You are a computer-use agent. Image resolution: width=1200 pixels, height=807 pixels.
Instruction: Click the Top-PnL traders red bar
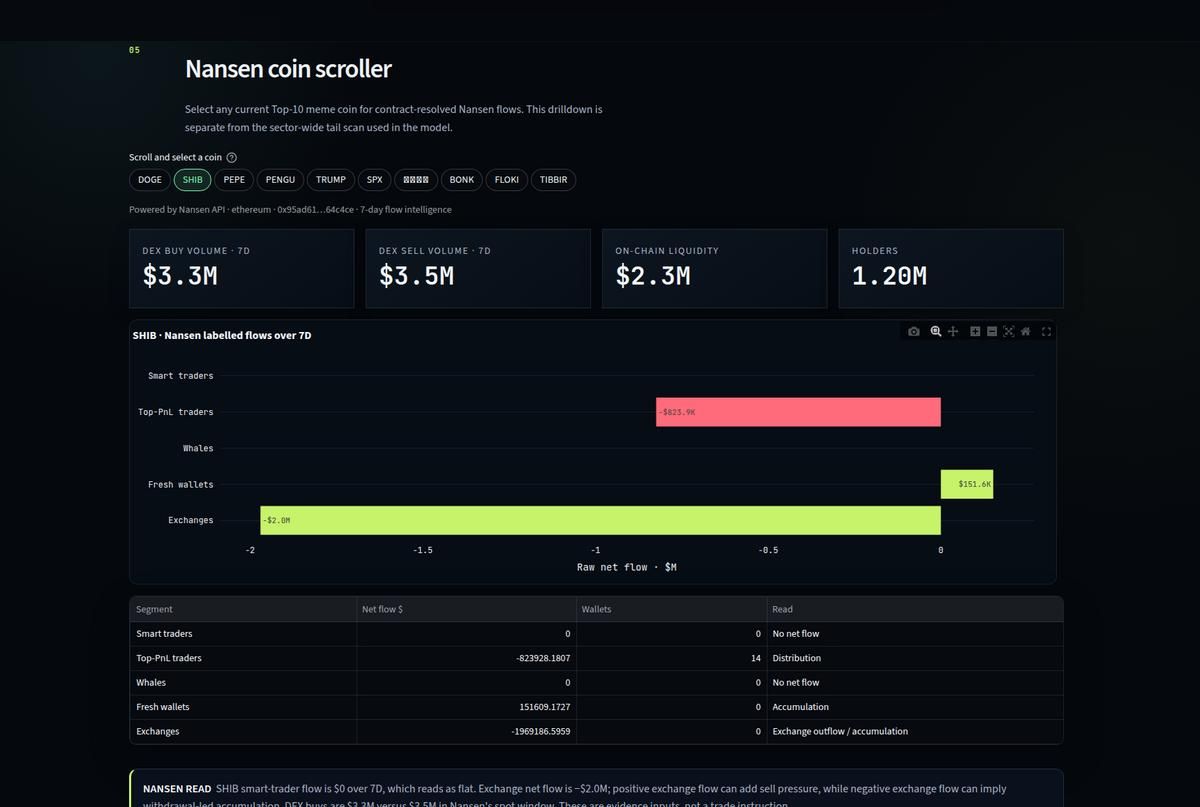pos(798,412)
